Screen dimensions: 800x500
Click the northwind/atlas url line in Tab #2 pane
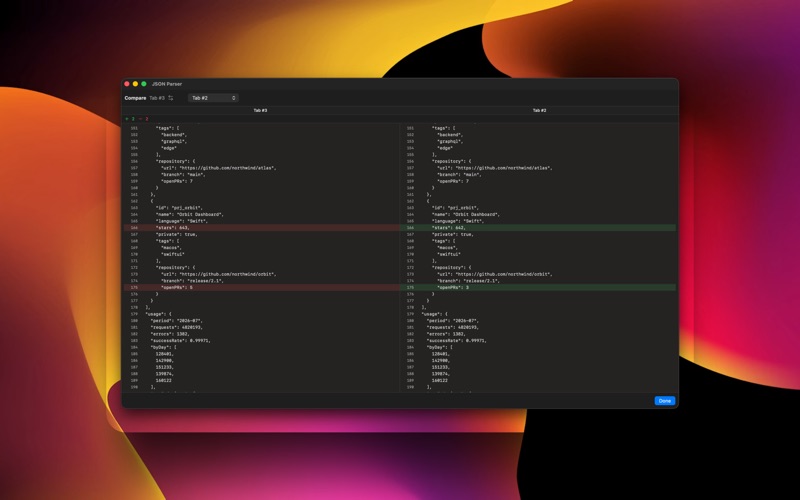494,168
